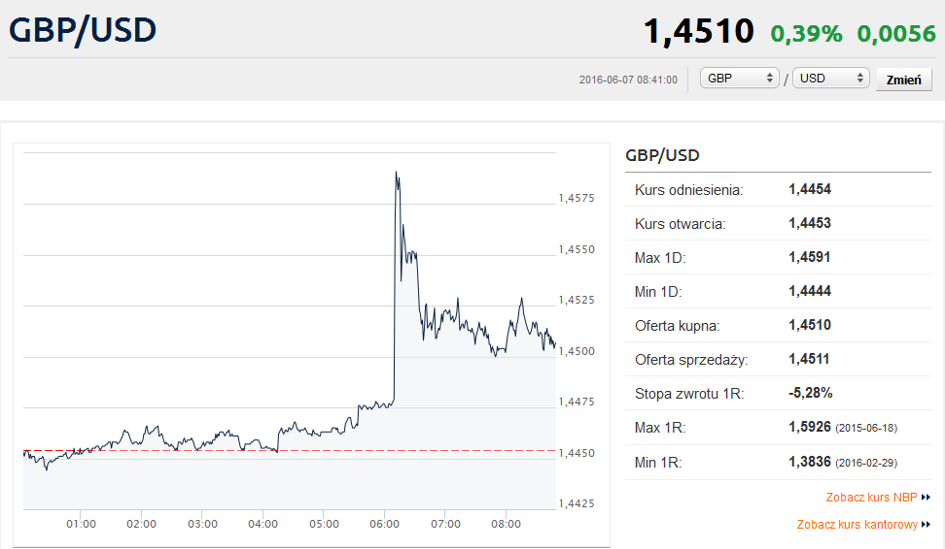Click the double-arrow icon beside Zobacz kurs kantorowy
Viewport: 945px width, 549px height.
pyautogui.click(x=926, y=524)
